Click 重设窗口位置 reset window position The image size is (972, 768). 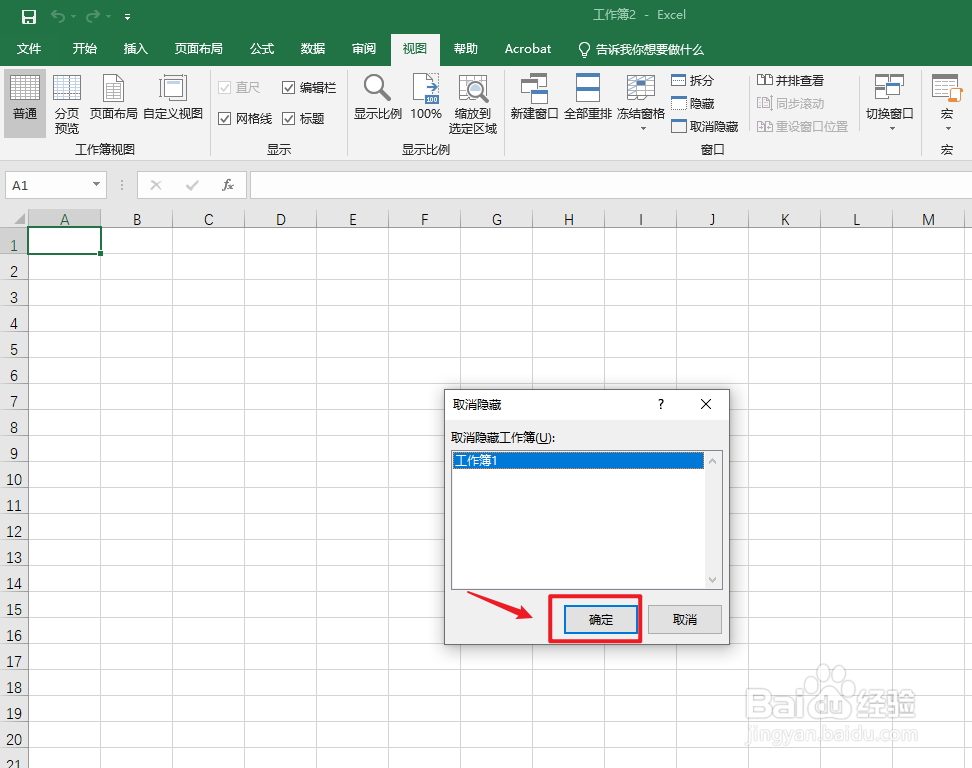802,126
